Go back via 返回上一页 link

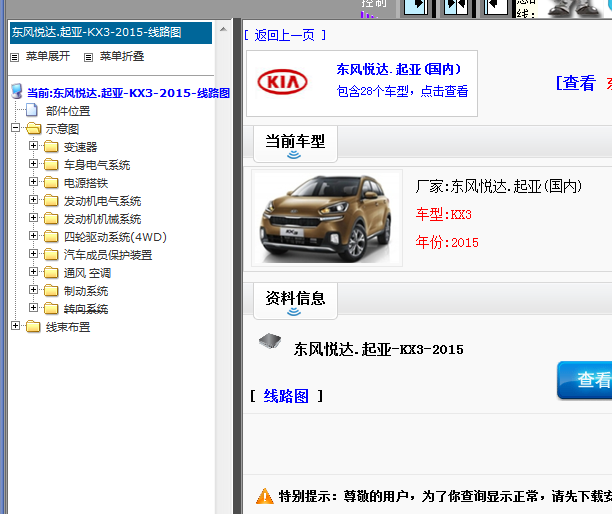click(285, 35)
